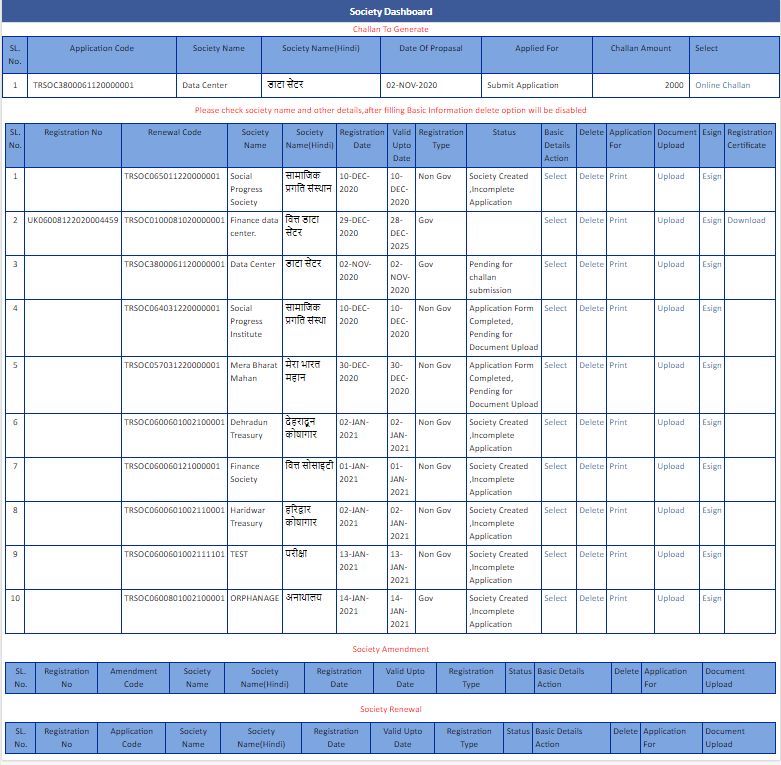Open Online Challan link for Data Center
This screenshot has width=781, height=765.
(x=722, y=85)
